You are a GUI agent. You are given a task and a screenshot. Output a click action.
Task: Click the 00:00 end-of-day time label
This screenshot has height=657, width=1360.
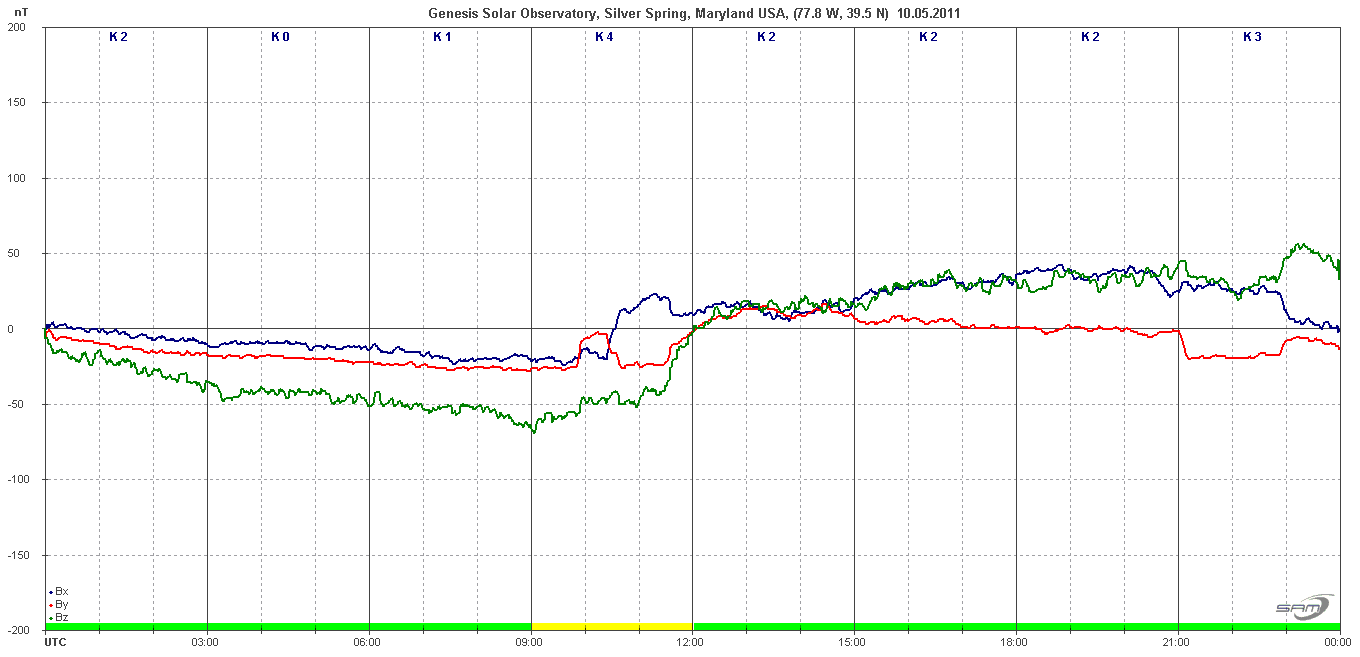point(1339,642)
